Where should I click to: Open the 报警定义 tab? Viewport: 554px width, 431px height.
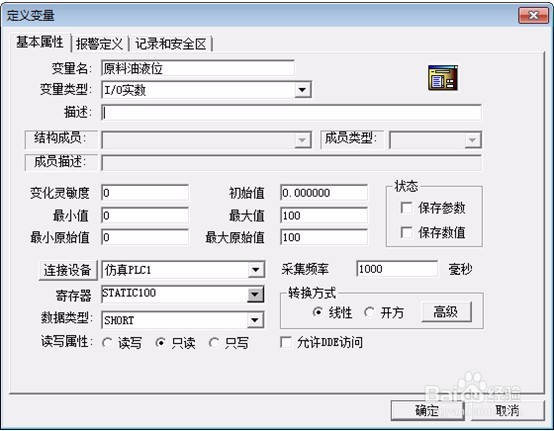pos(99,44)
